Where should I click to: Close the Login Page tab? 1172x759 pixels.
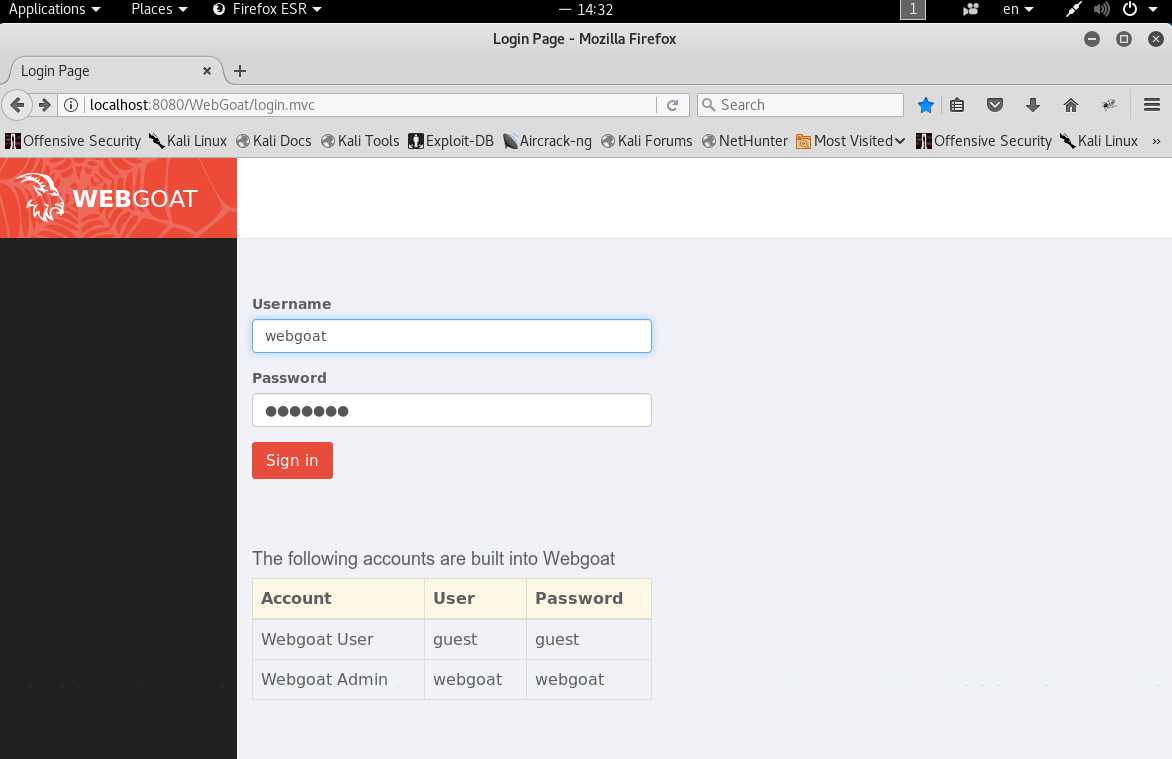[206, 71]
